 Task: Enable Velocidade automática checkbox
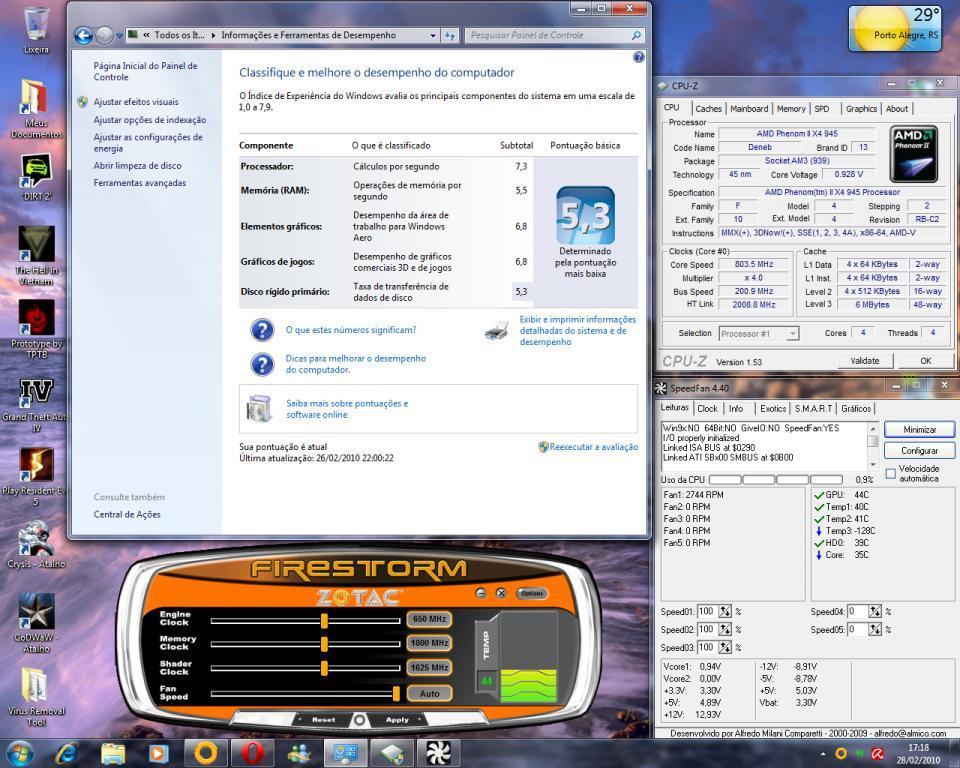pos(890,474)
